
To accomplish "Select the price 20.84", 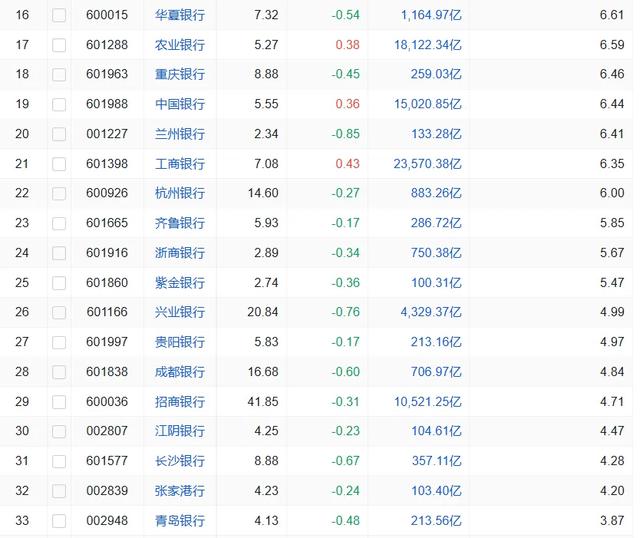I will (263, 312).
